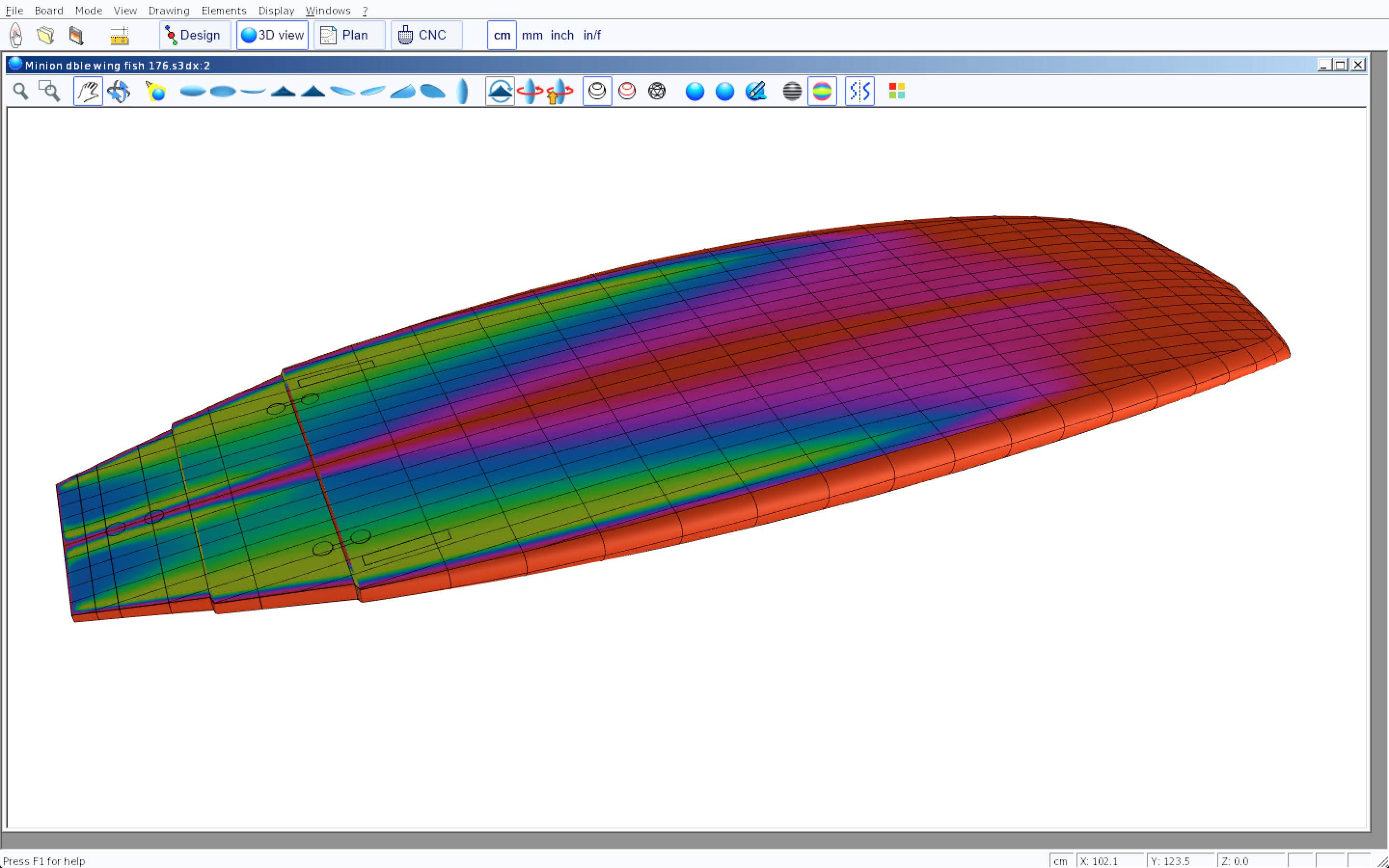Open the Elements menu
The image size is (1389, 868).
coord(224,10)
